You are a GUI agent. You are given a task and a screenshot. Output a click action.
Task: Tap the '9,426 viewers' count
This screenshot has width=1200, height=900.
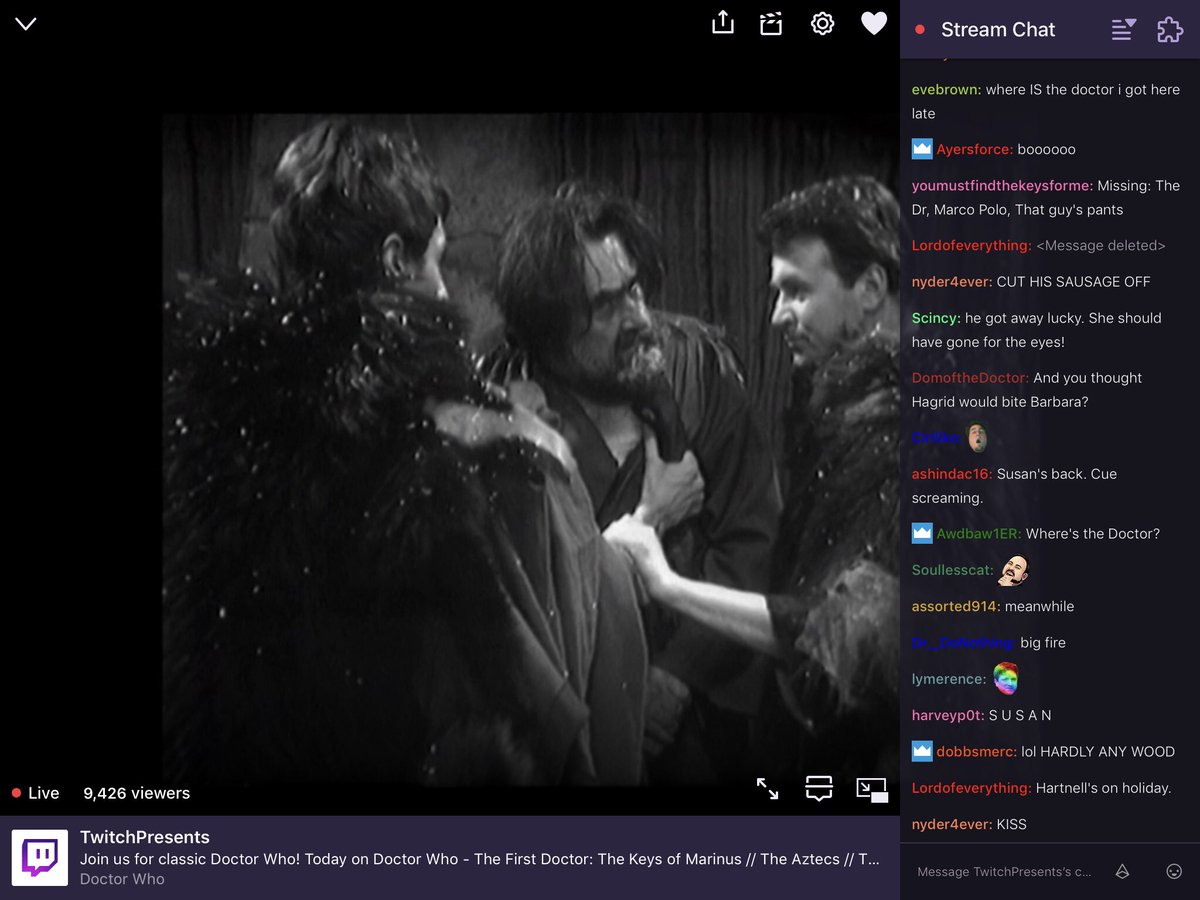pyautogui.click(x=136, y=793)
